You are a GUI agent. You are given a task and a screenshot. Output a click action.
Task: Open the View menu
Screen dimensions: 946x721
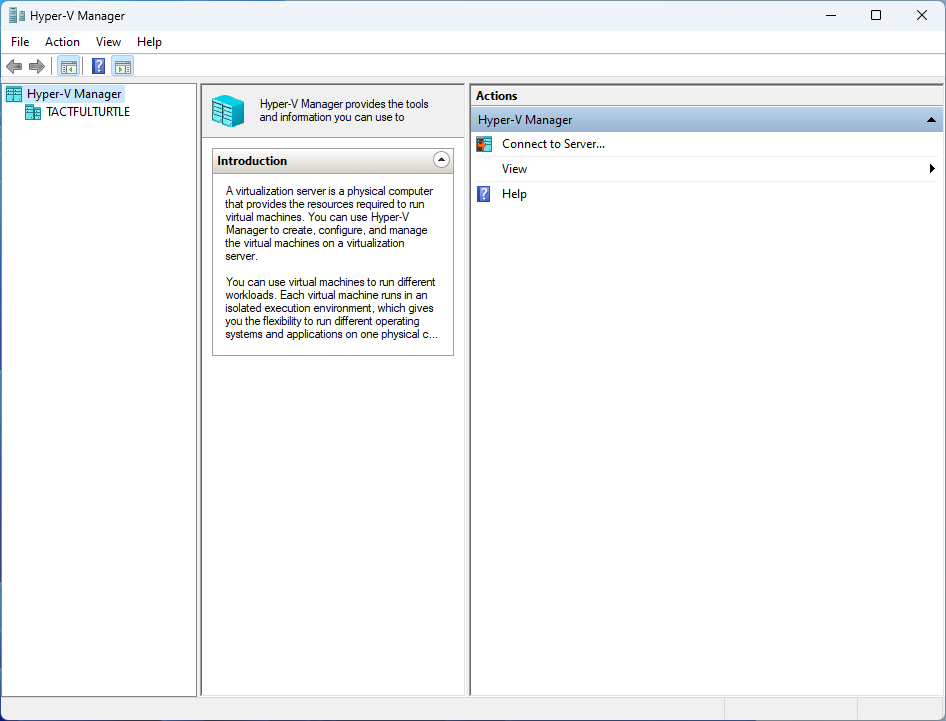(x=108, y=42)
